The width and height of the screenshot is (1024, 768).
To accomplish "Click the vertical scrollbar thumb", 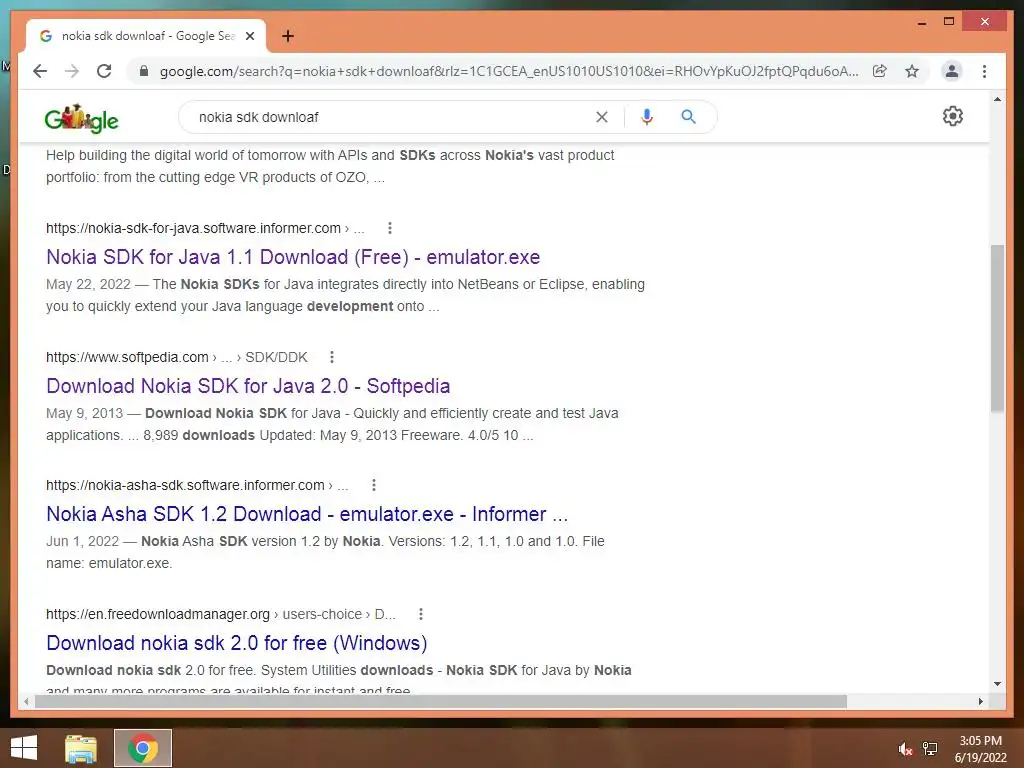I will click(x=997, y=328).
